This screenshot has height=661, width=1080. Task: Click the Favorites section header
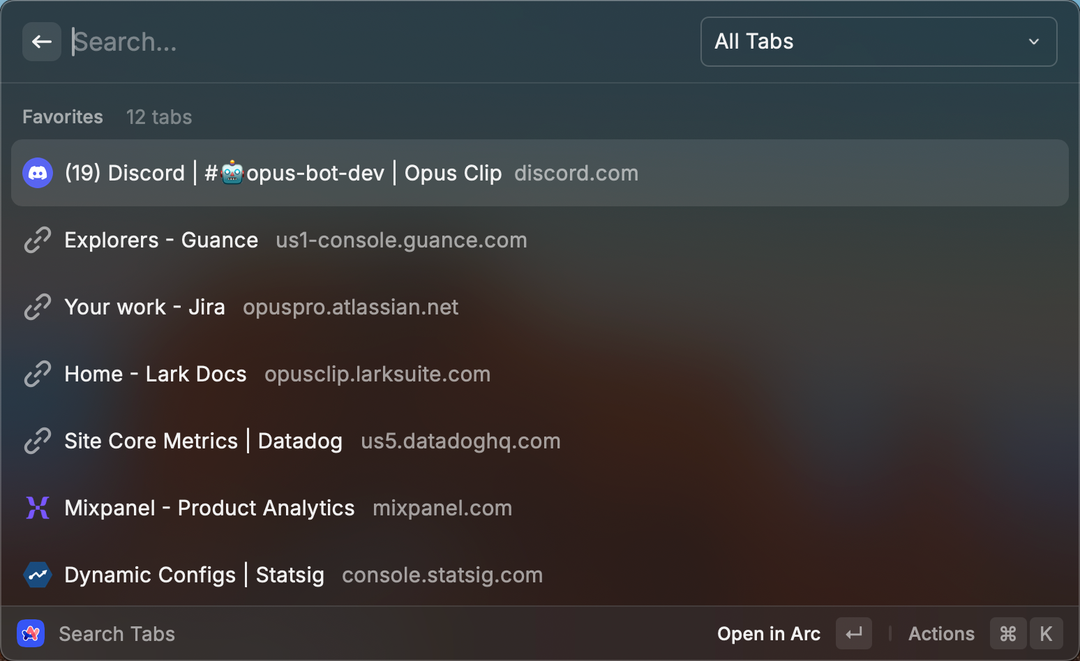(x=63, y=117)
